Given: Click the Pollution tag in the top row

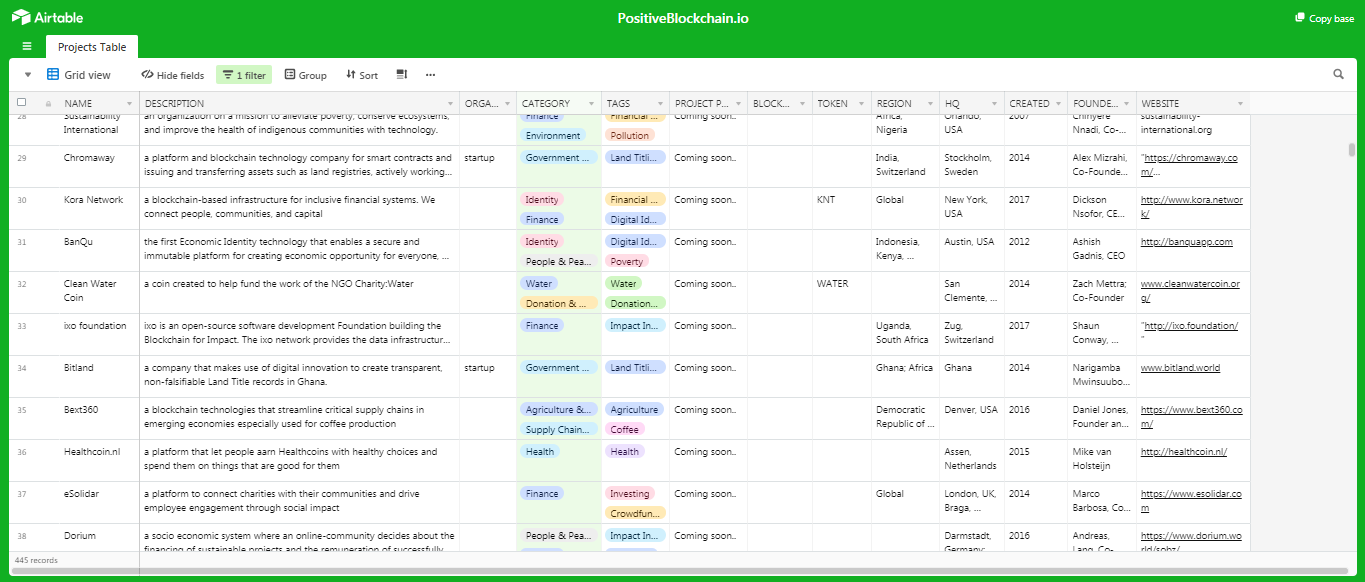Looking at the screenshot, I should click(630, 136).
